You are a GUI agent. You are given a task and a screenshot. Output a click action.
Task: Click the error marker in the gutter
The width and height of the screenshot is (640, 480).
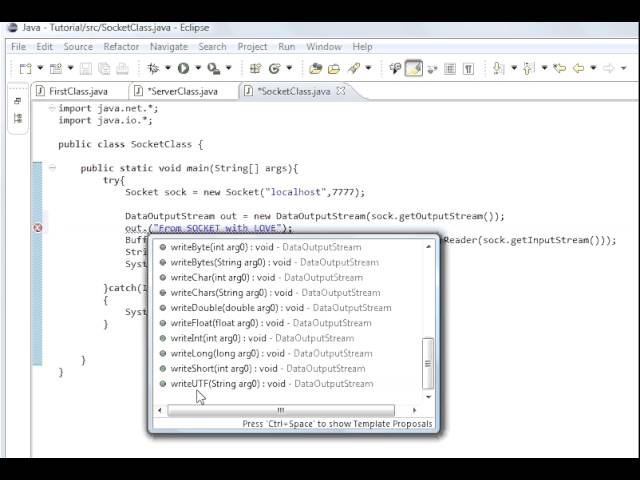(38, 228)
